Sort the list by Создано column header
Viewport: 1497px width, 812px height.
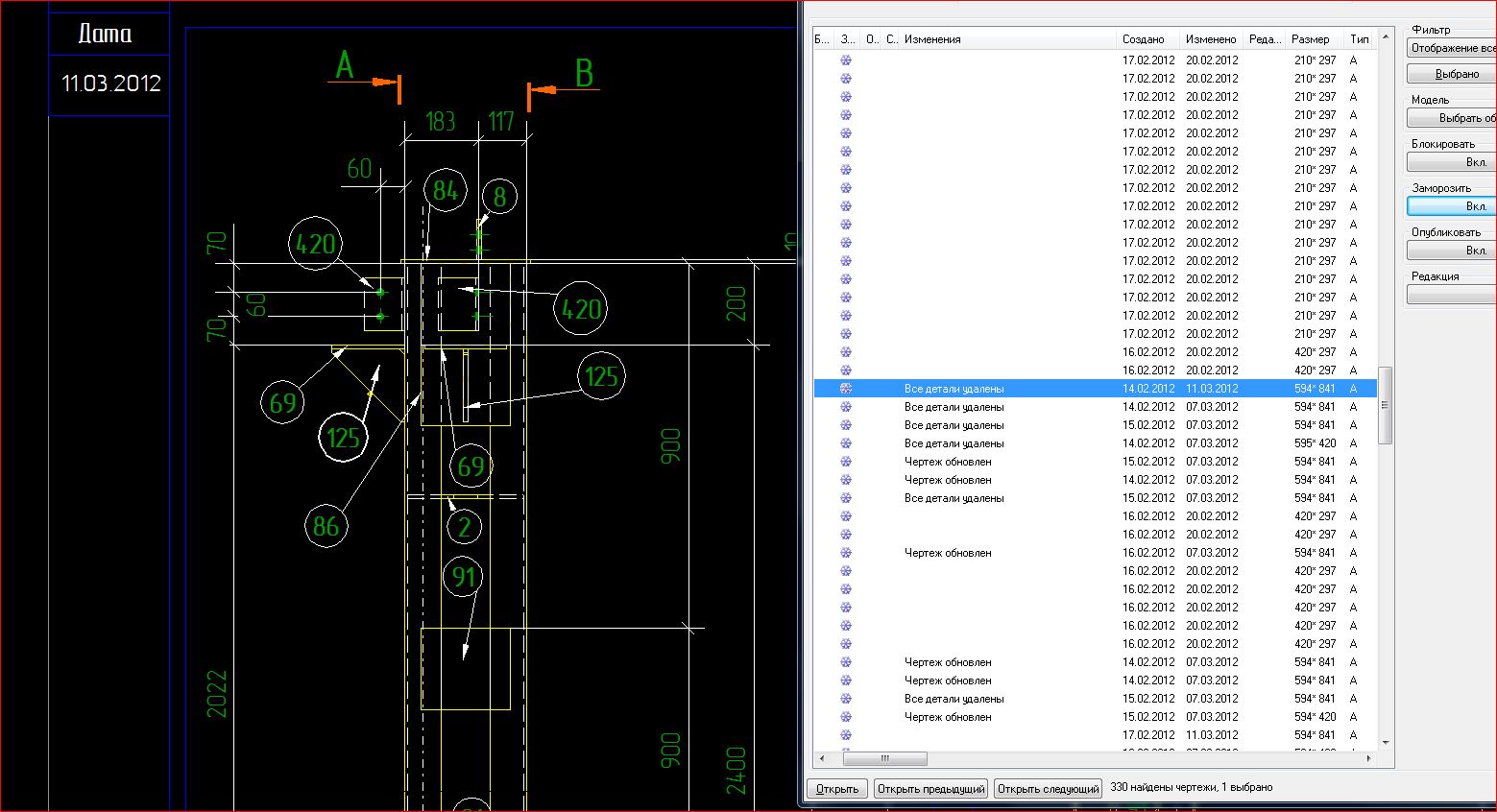tap(1143, 39)
